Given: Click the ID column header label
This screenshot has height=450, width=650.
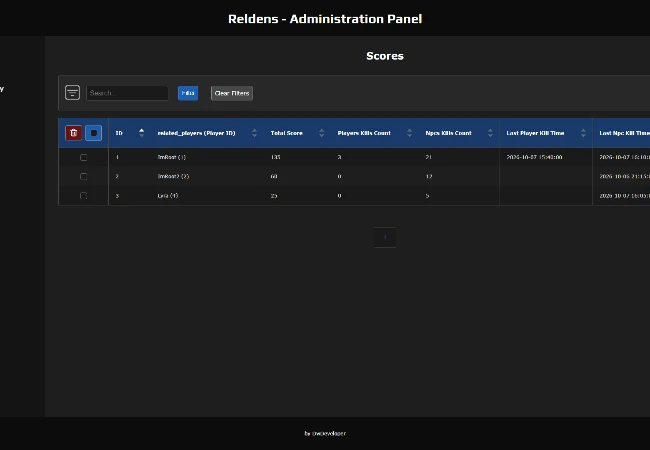Looking at the screenshot, I should tap(119, 133).
